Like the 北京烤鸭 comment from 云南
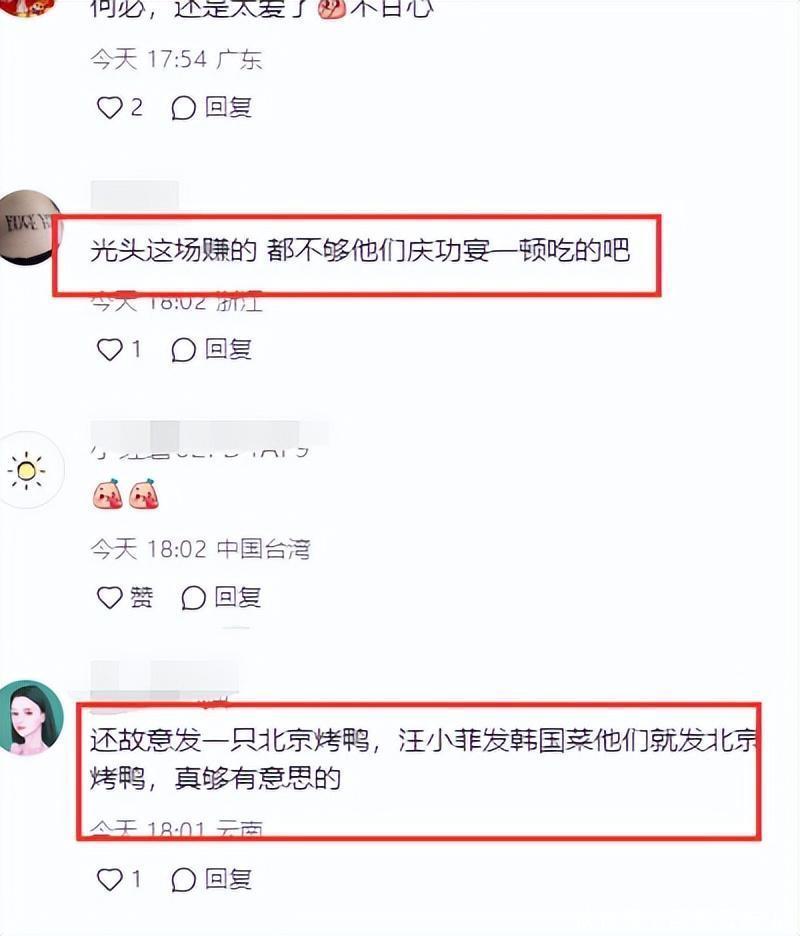The height and width of the screenshot is (936, 800). (109, 879)
